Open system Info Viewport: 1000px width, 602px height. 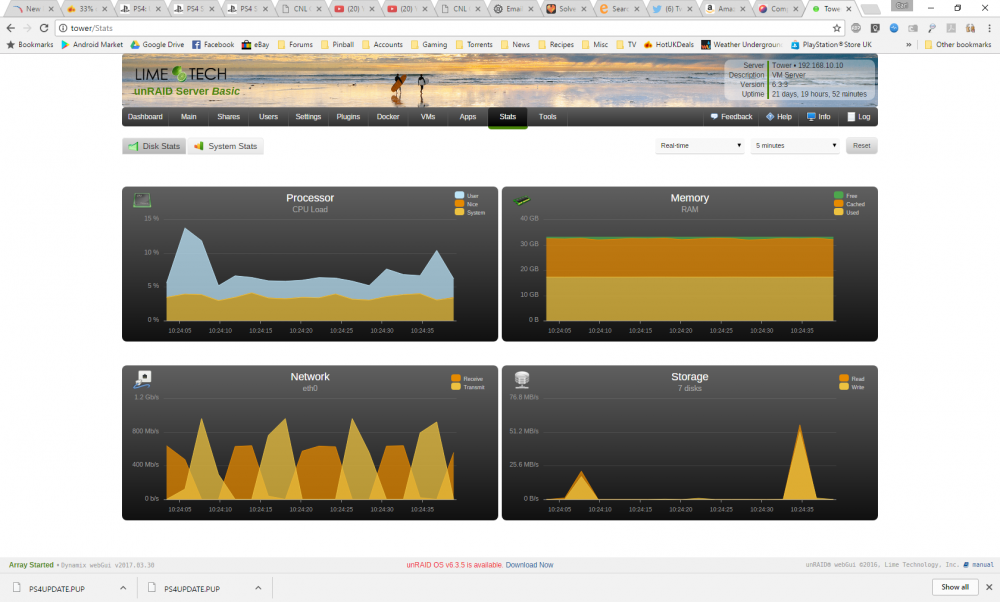pos(819,117)
